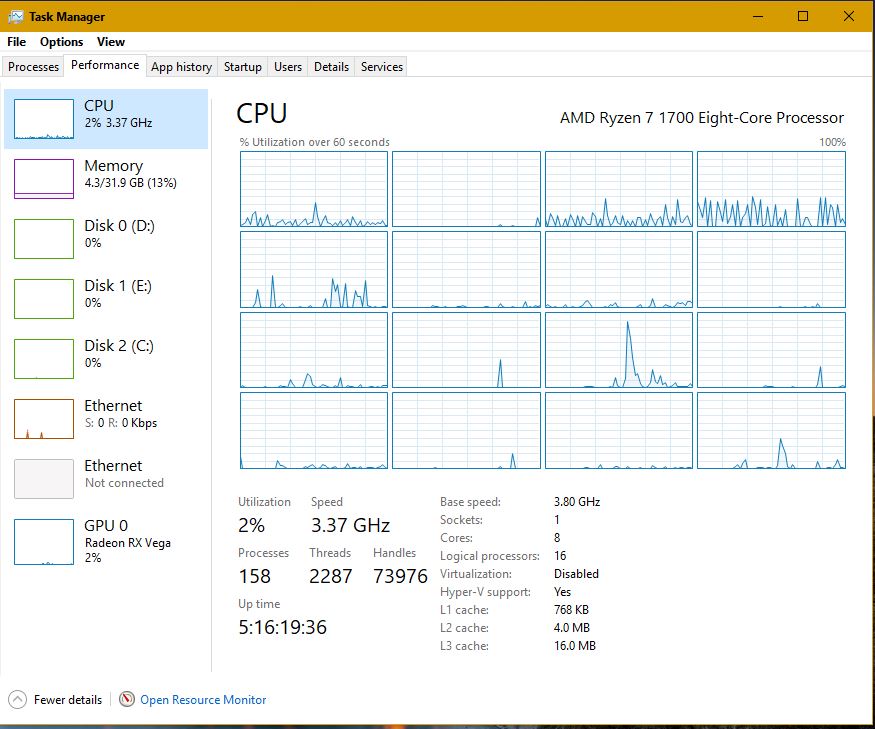This screenshot has height=729, width=875.
Task: Open the File menu
Action: [16, 42]
